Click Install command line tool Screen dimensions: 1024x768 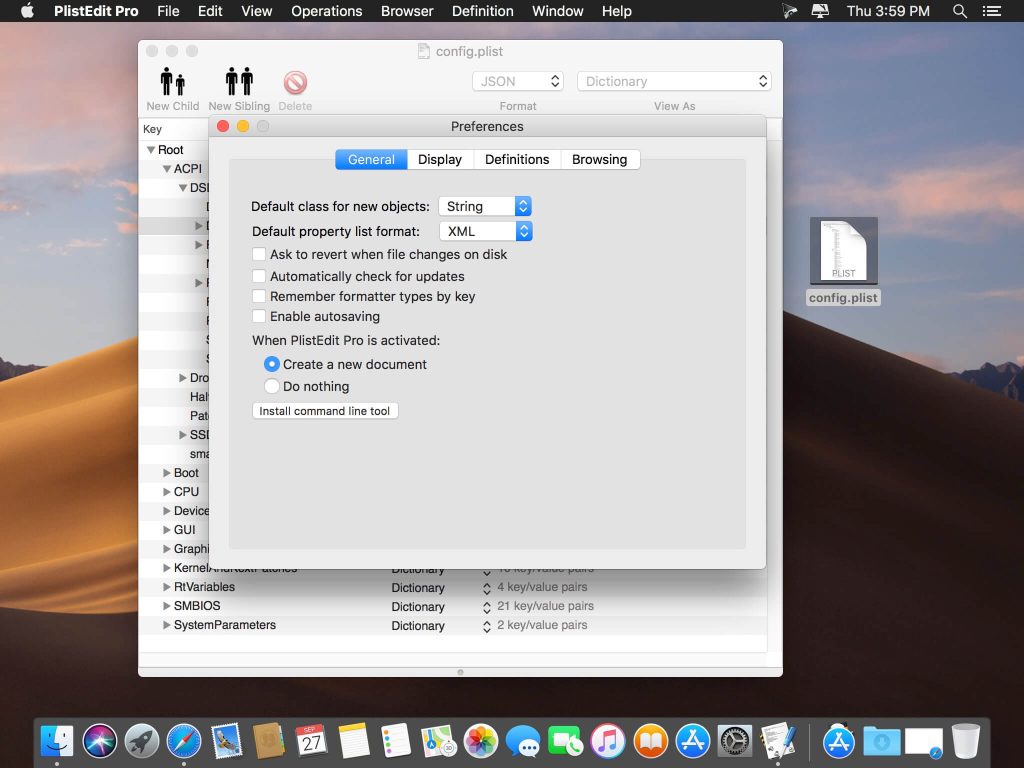coord(325,410)
